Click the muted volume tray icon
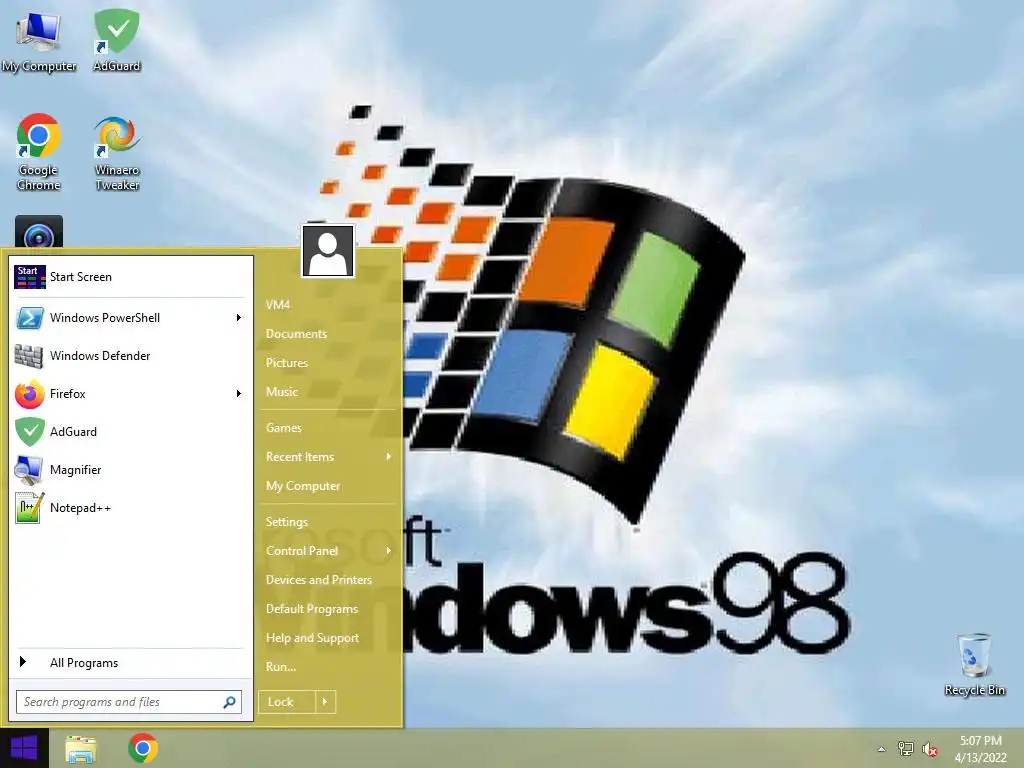 (x=930, y=750)
